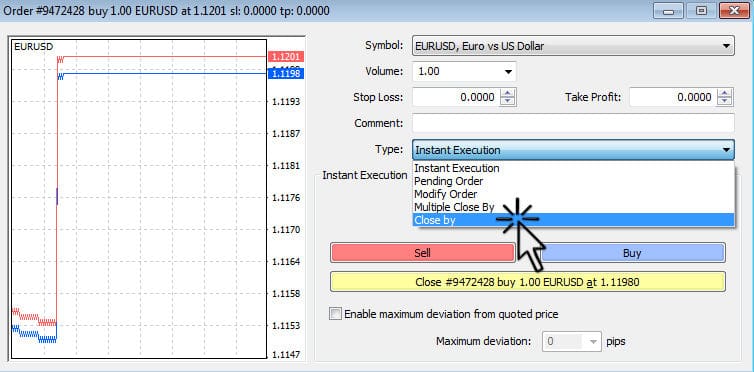Focus the Comment input field

point(573,123)
